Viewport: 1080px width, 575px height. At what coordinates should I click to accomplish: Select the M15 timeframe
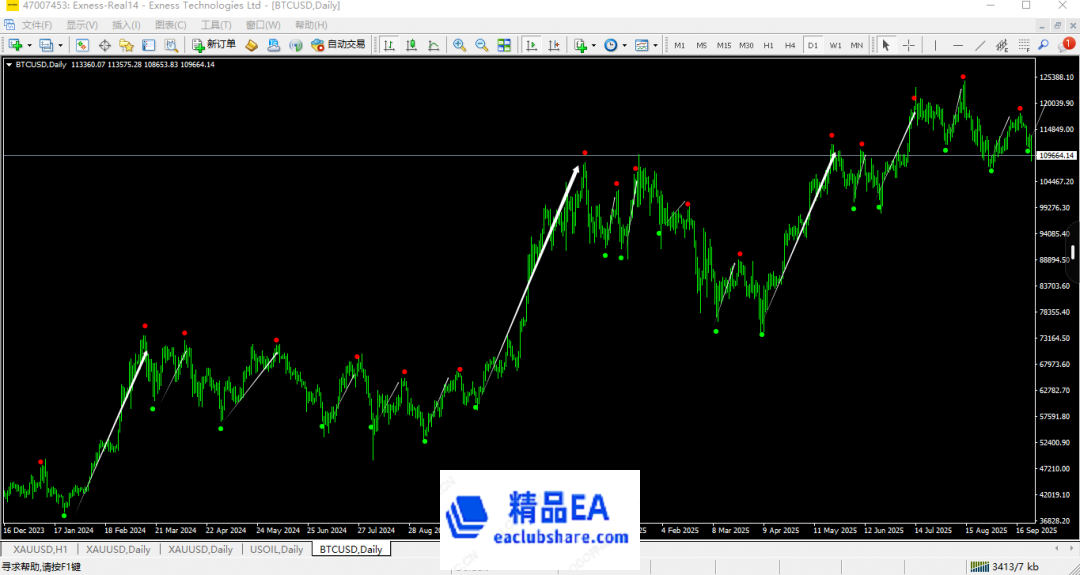[x=724, y=45]
